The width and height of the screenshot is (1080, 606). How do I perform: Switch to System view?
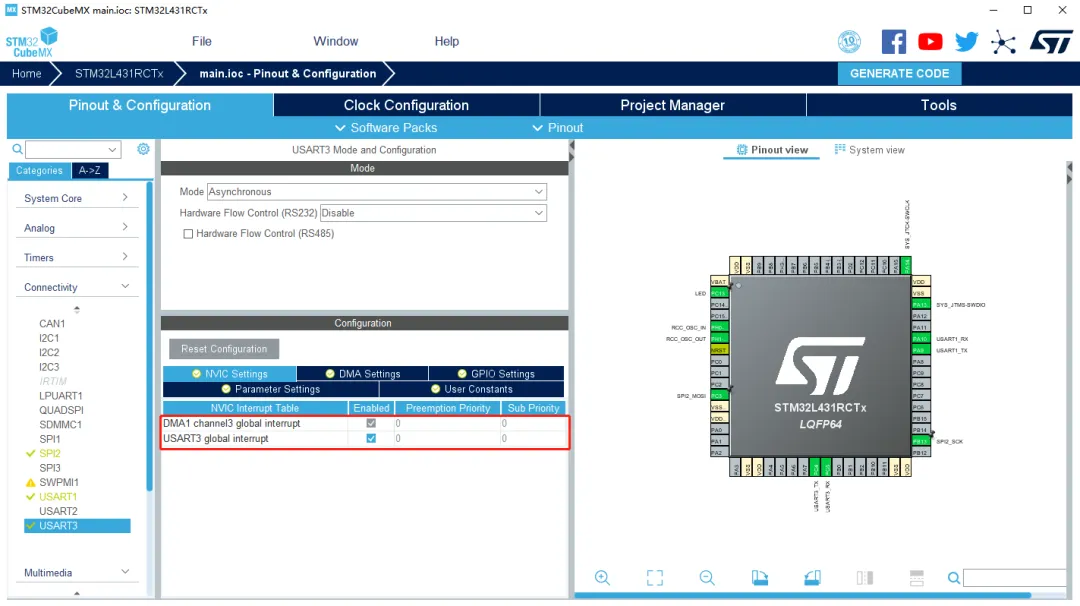coord(870,150)
